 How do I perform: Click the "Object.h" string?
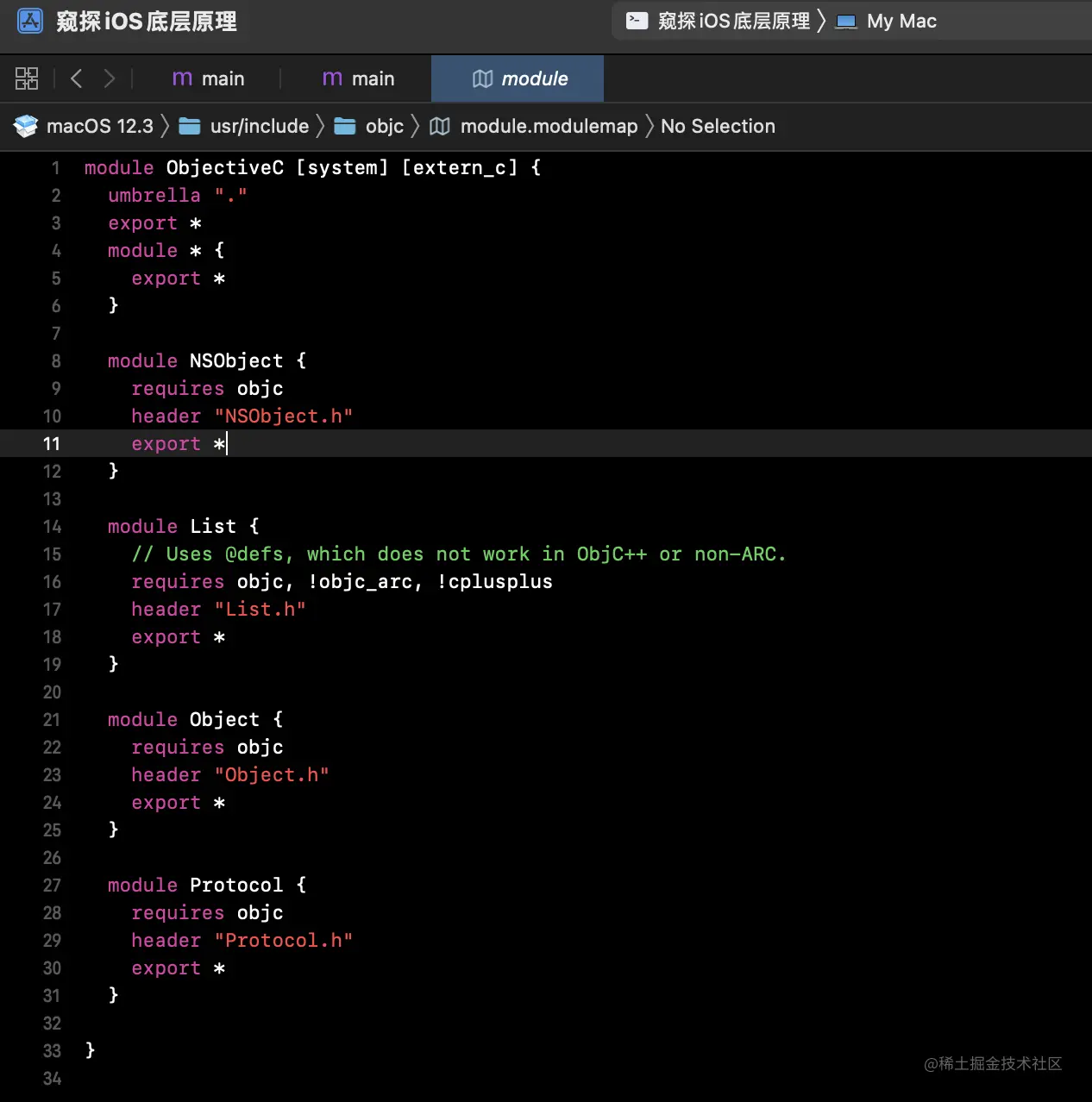[272, 775]
